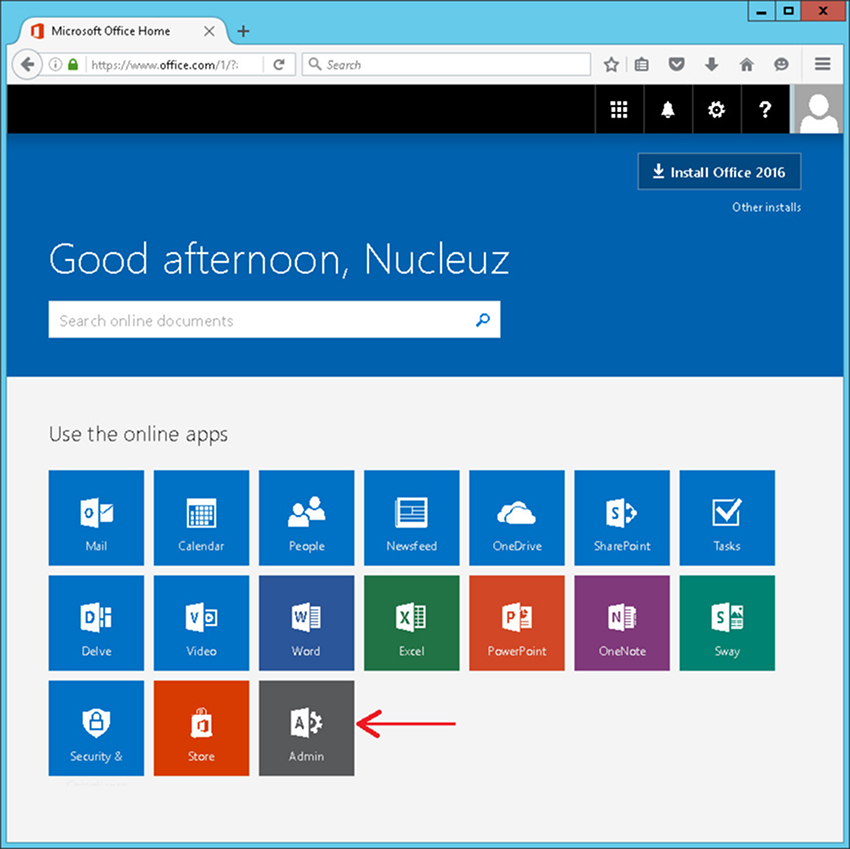This screenshot has width=850, height=849.
Task: Show bookmarks list icon in Firefox toolbar
Action: click(641, 65)
